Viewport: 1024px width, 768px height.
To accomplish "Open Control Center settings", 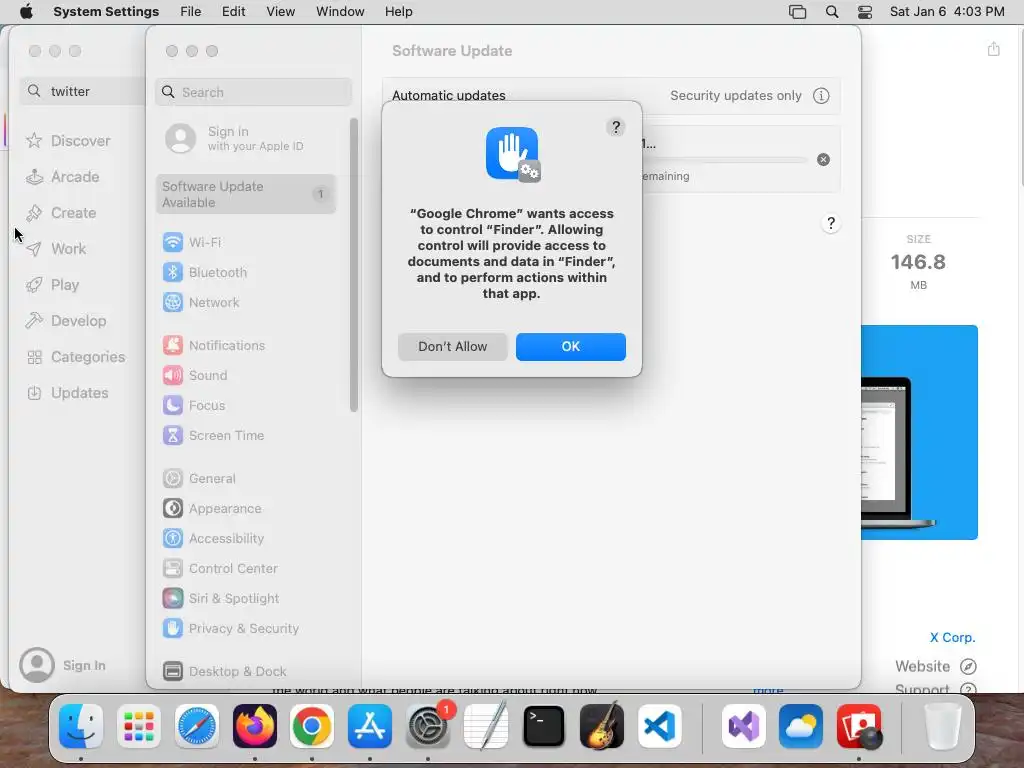I will point(246,569).
